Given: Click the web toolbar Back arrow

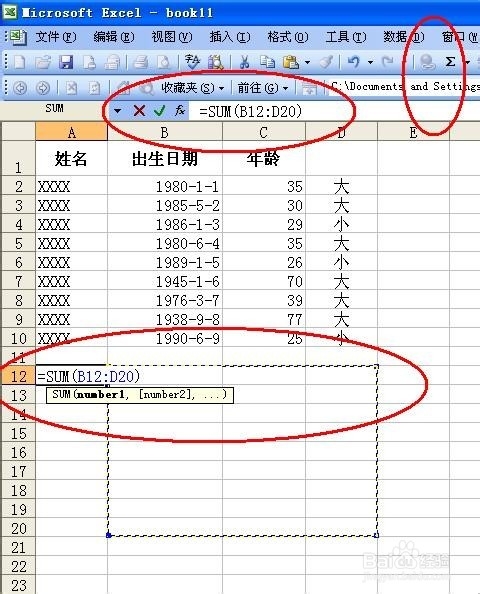Looking at the screenshot, I should click(x=20, y=88).
